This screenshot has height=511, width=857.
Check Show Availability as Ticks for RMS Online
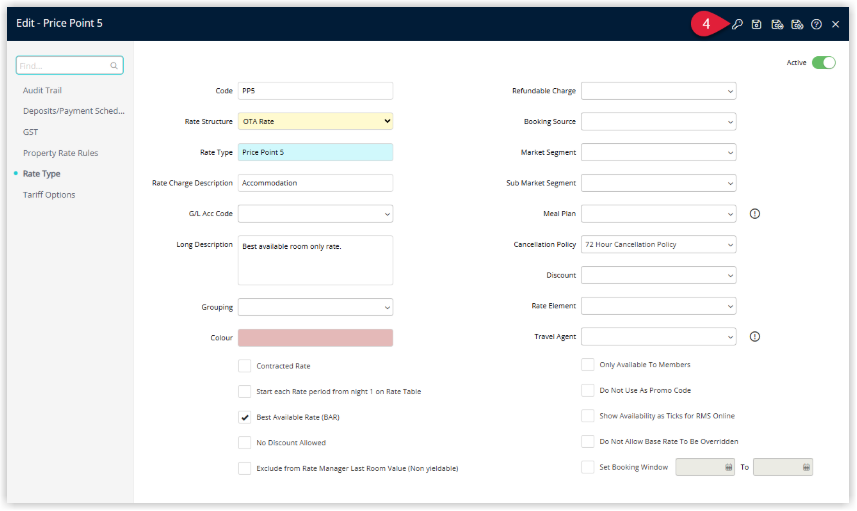coord(588,416)
